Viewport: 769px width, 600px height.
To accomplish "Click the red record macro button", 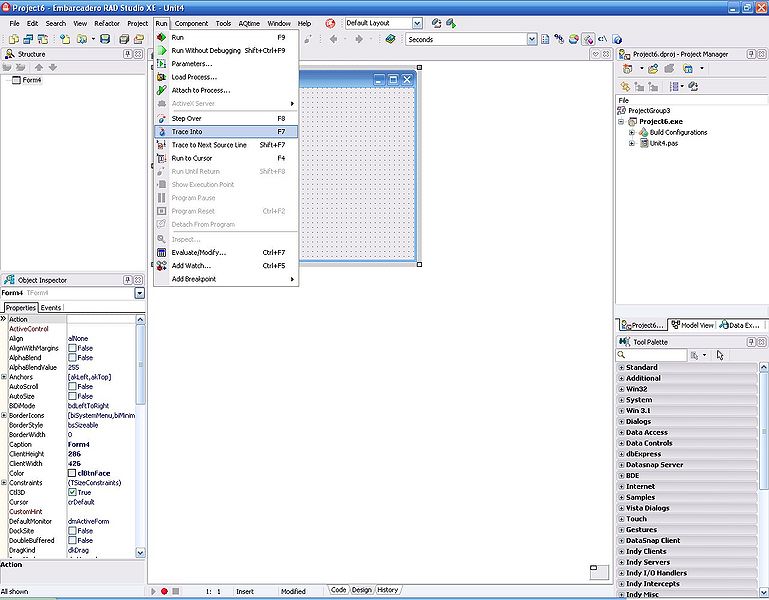I will tap(164, 591).
